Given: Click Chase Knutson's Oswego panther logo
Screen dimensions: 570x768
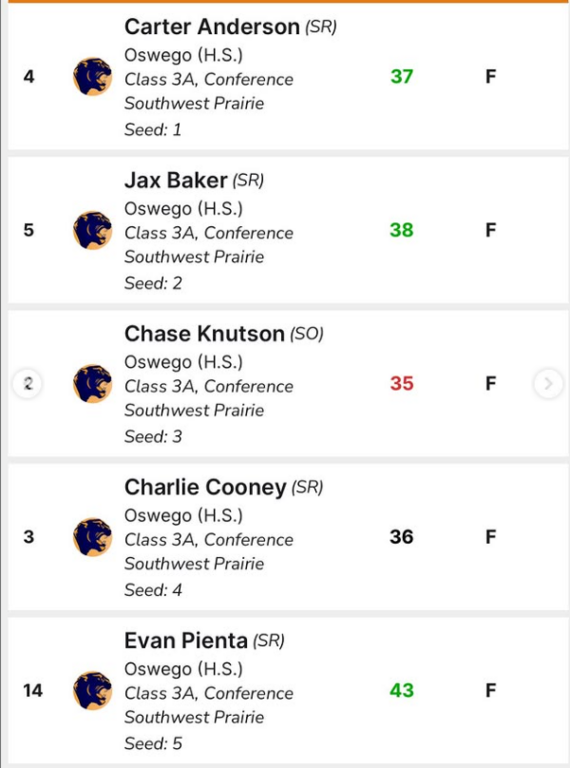Looking at the screenshot, I should [93, 384].
